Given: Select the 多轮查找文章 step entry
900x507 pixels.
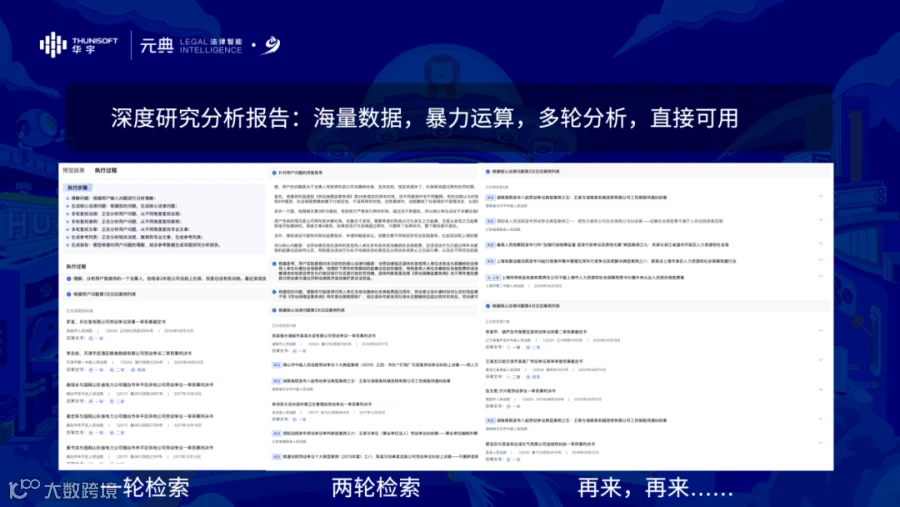Looking at the screenshot, I should pyautogui.click(x=127, y=229).
